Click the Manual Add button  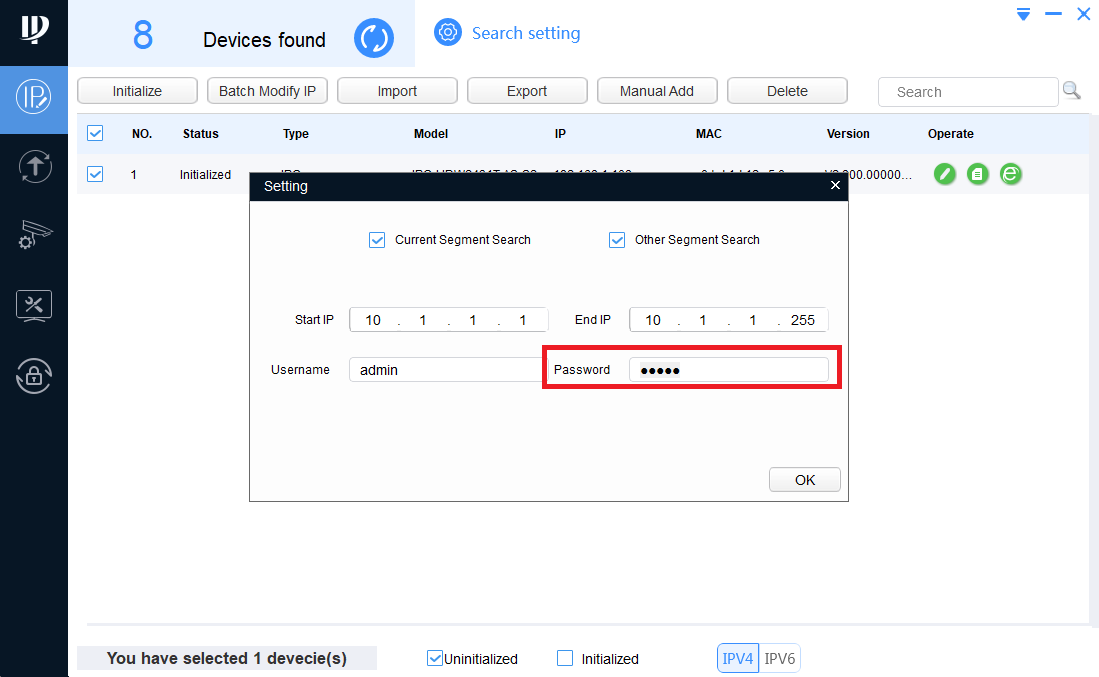[657, 91]
